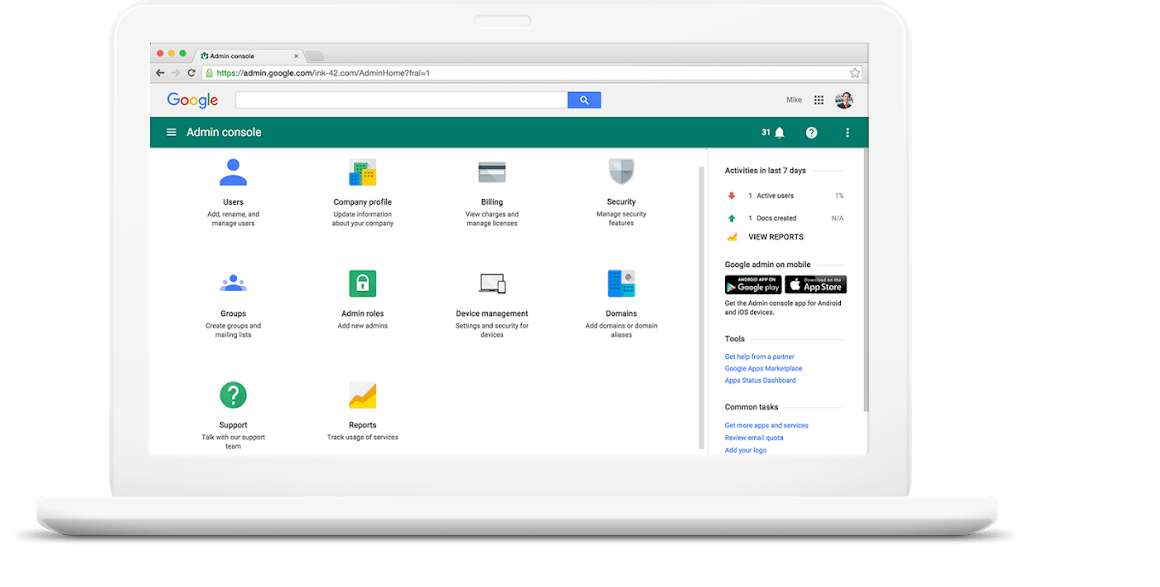Open the Support question mark icon
The height and width of the screenshot is (587, 1160).
[233, 395]
